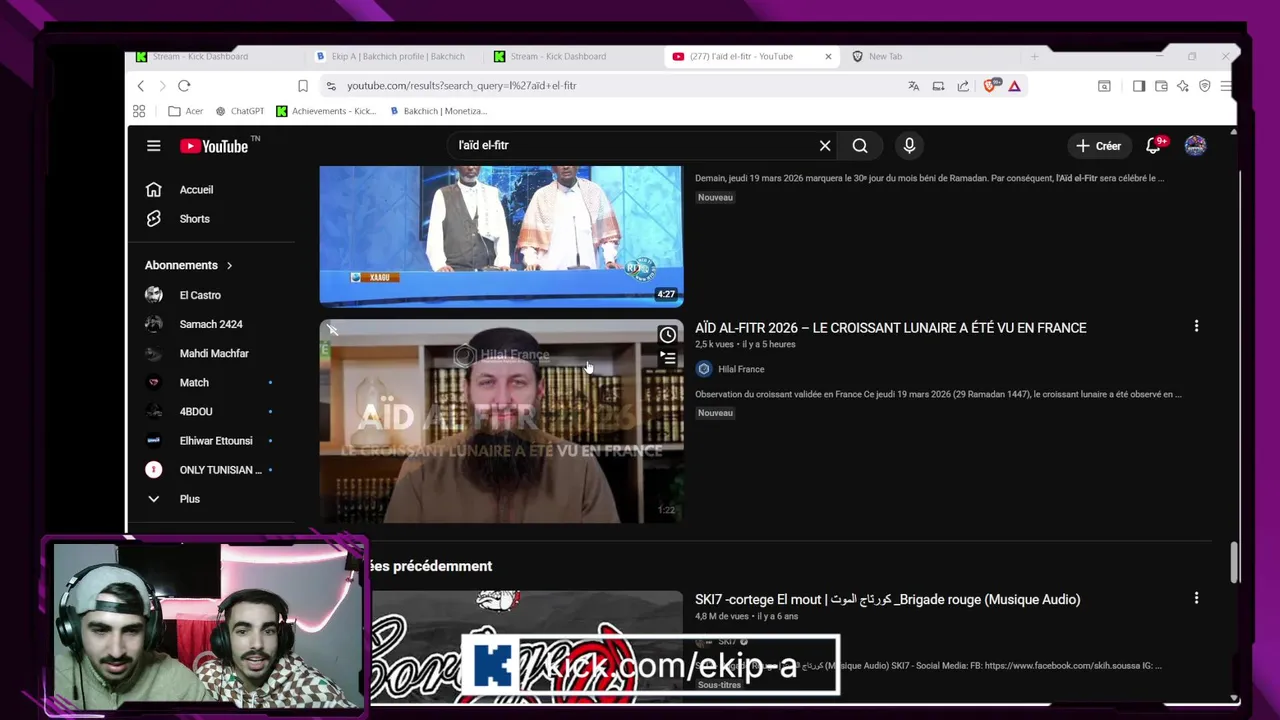Click the Créer button
Screen dimensions: 1280x720
point(1098,146)
